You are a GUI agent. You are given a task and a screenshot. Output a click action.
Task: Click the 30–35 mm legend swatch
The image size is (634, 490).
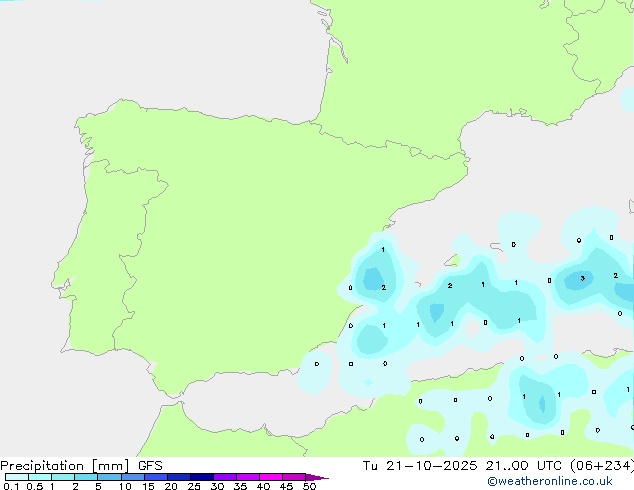[225, 477]
